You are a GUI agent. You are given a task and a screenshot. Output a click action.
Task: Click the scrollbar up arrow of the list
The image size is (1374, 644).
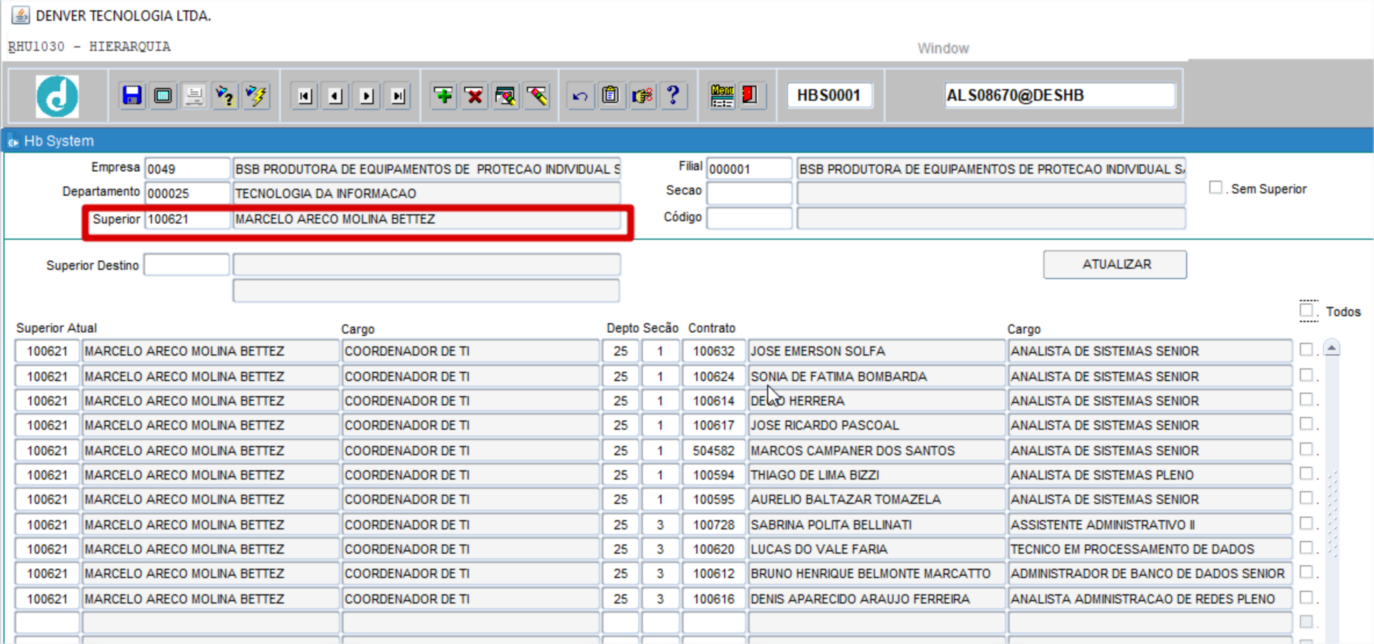tap(1332, 349)
